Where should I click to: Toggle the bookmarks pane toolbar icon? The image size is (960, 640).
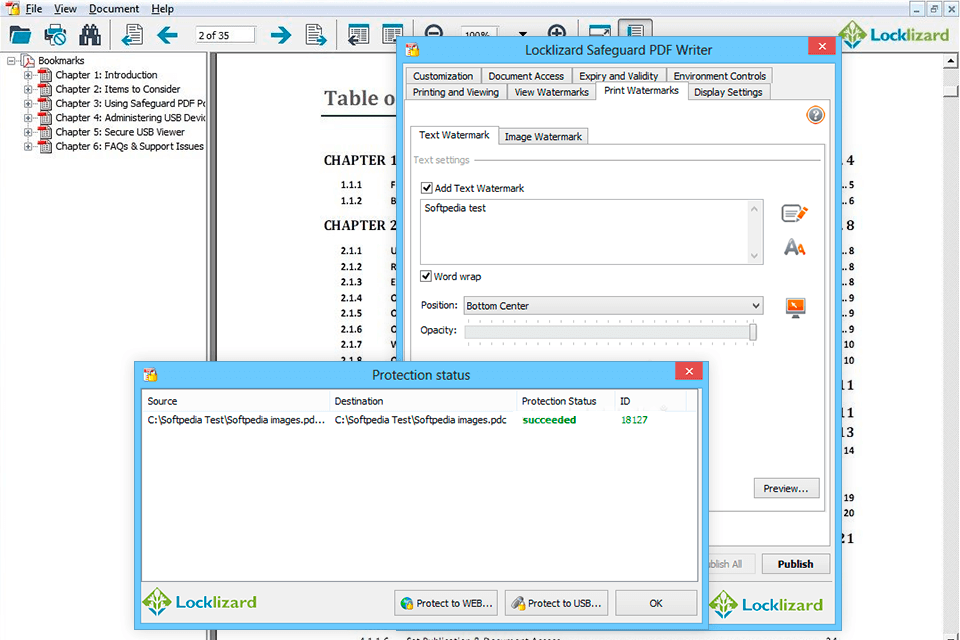pyautogui.click(x=635, y=31)
